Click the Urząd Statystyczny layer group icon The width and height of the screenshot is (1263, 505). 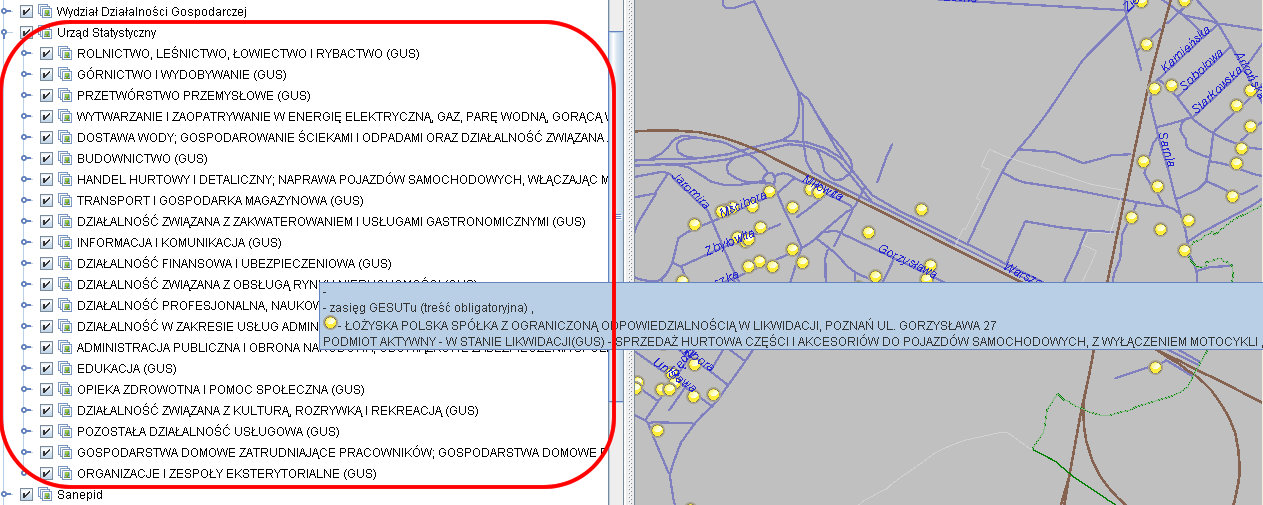coord(45,32)
